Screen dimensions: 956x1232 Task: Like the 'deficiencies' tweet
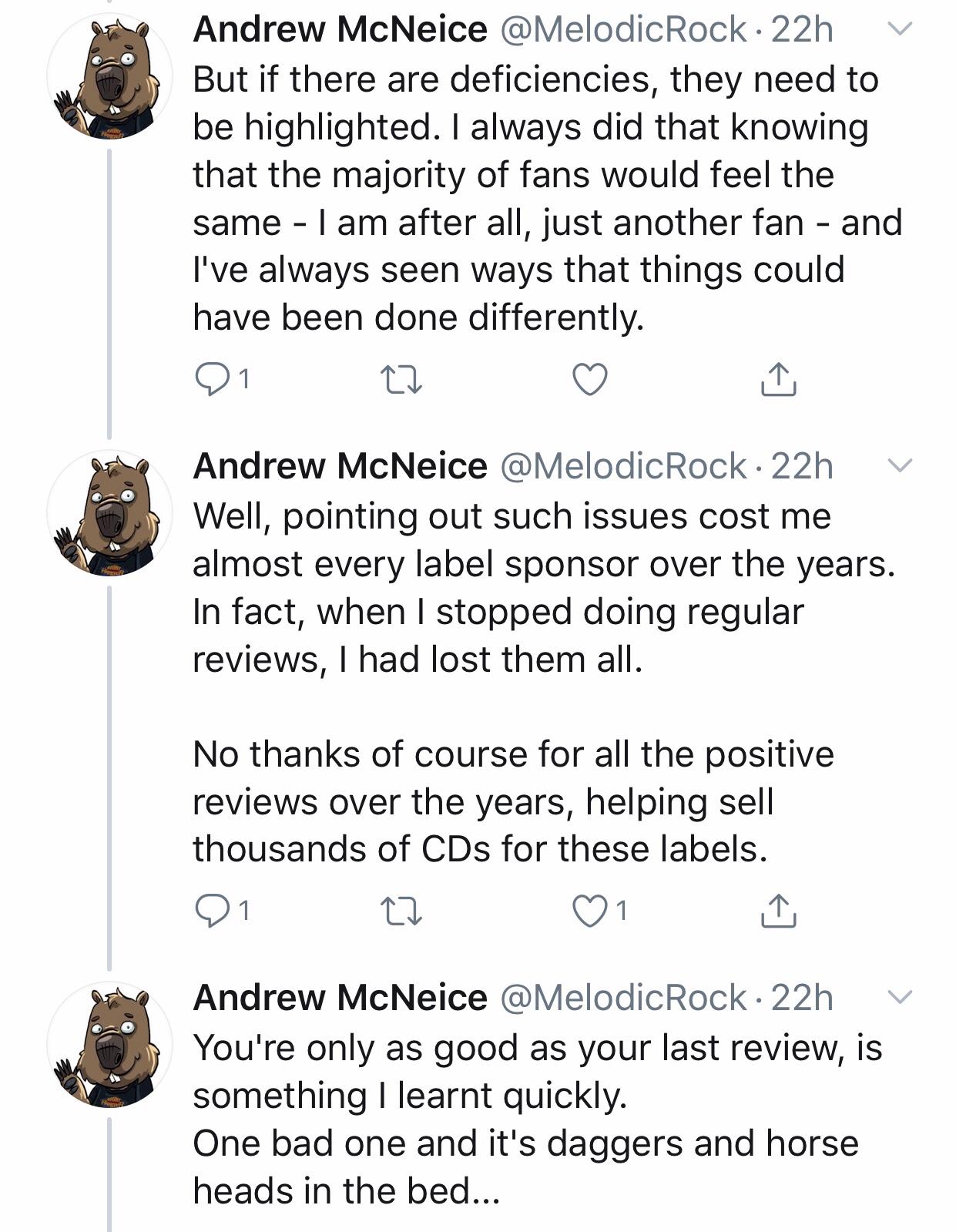(x=590, y=379)
